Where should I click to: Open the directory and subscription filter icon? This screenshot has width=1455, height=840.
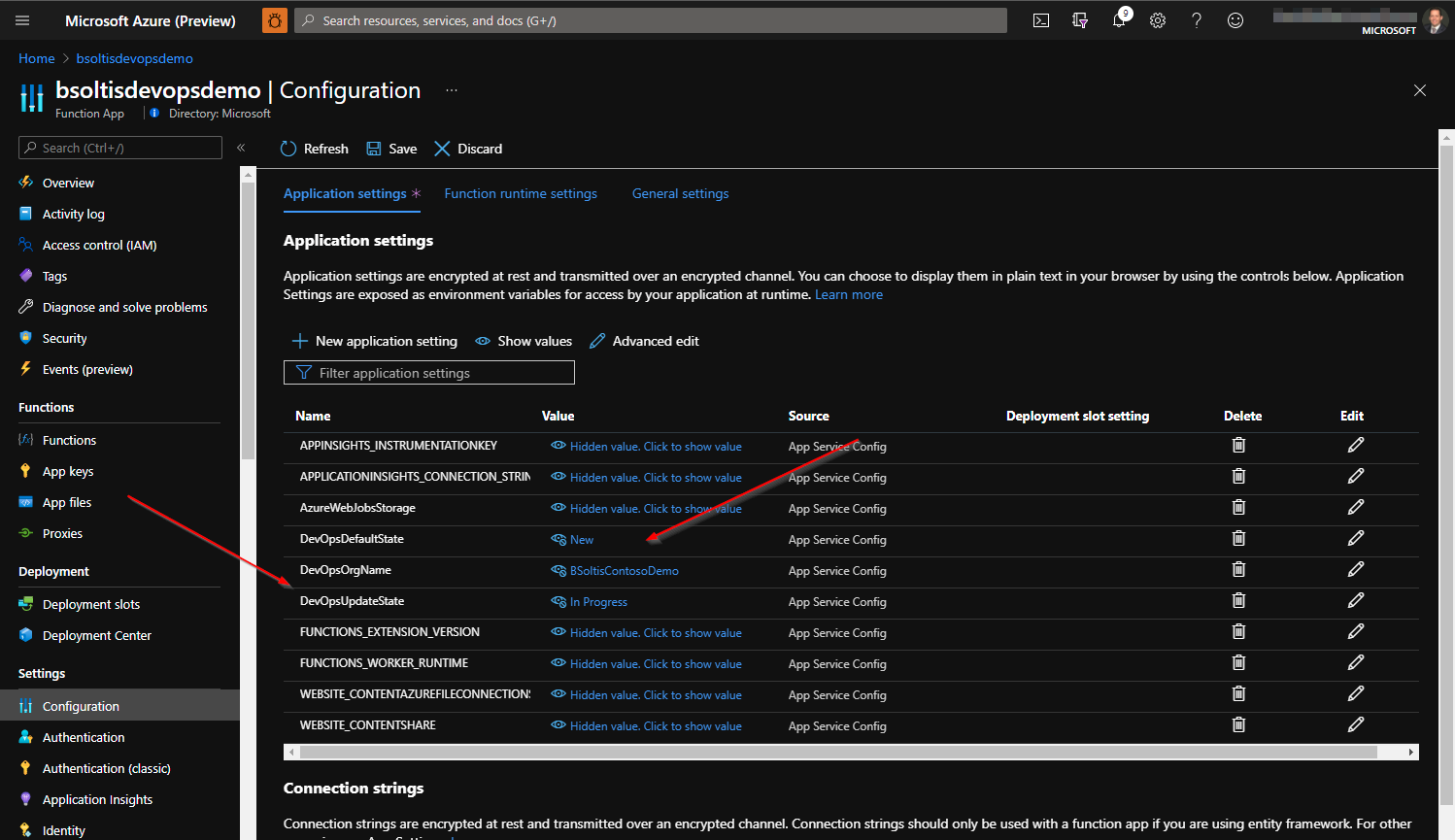click(x=1080, y=20)
